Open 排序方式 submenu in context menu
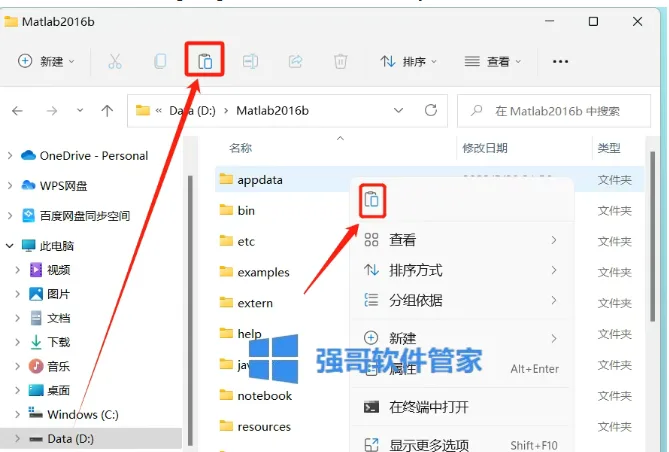The image size is (669, 452). coord(461,270)
